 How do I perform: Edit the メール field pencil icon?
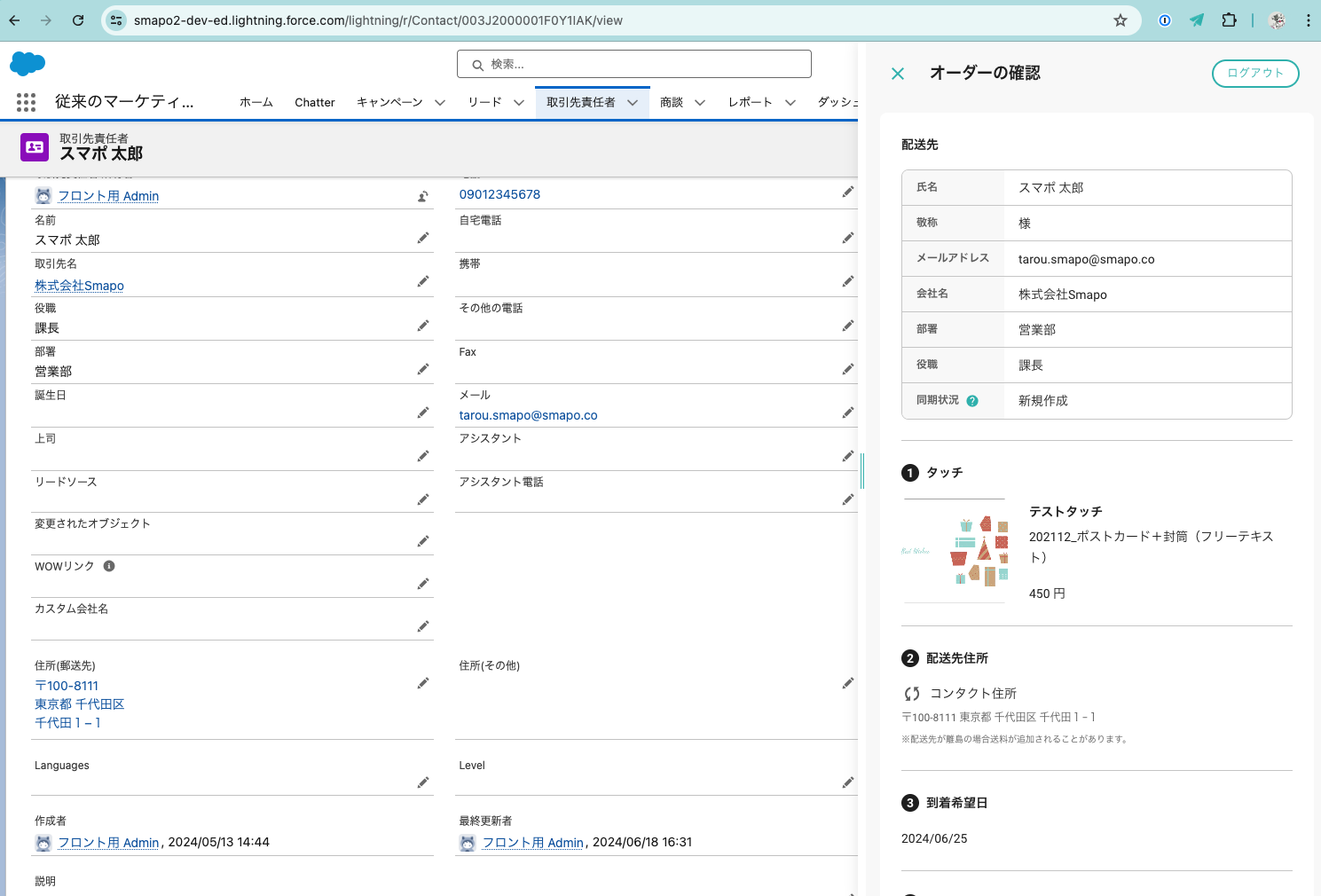(x=848, y=413)
